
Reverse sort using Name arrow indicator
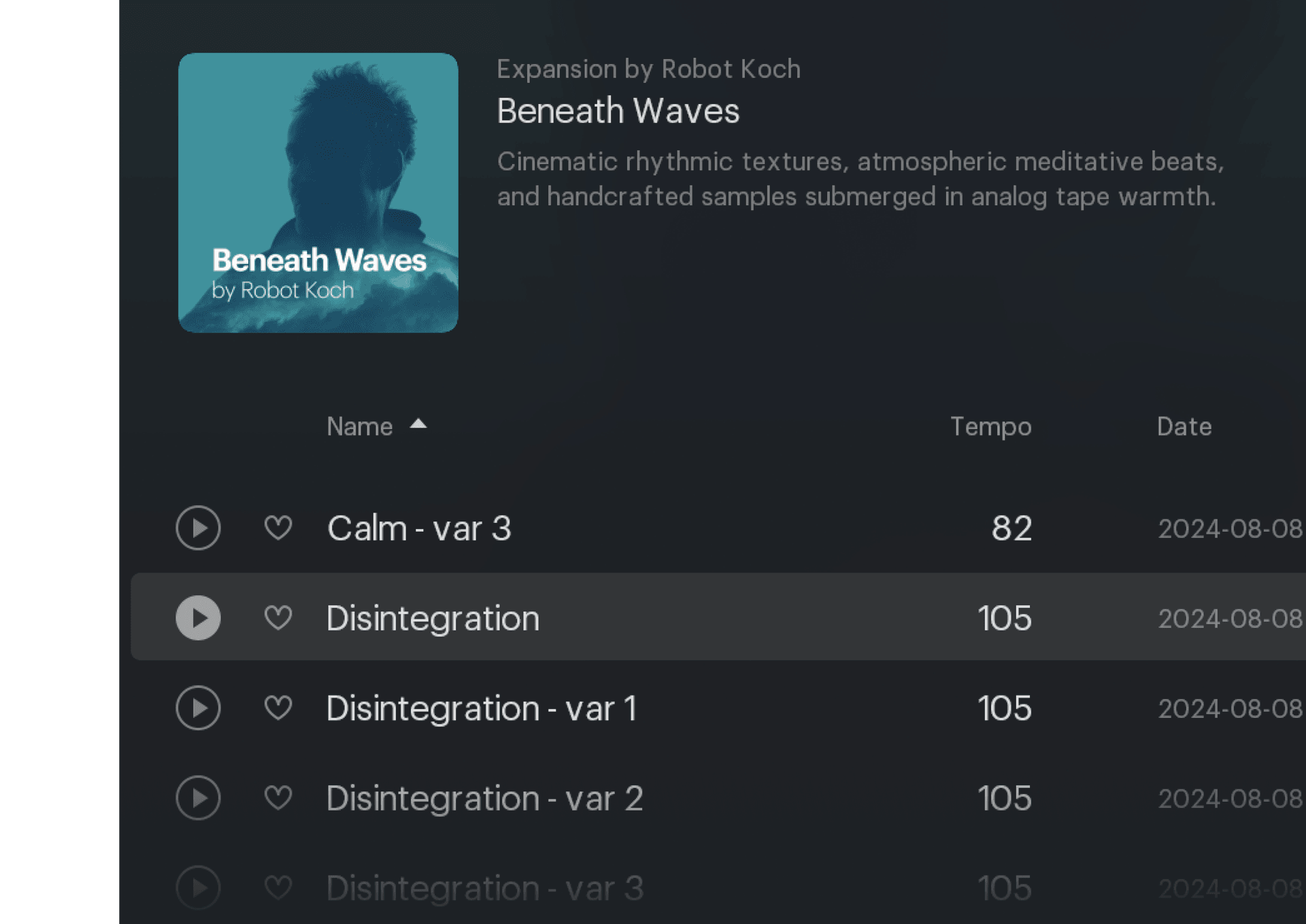[418, 424]
